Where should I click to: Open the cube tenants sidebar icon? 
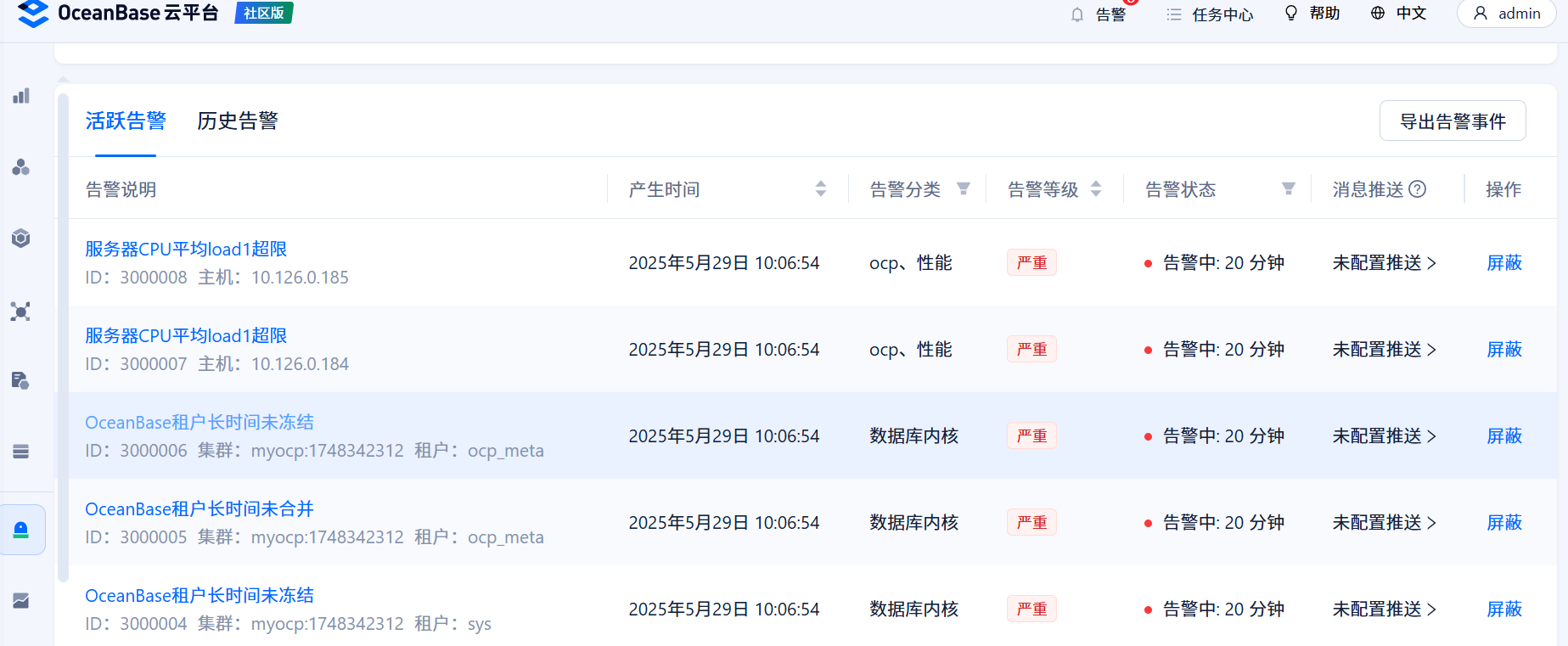(x=21, y=239)
